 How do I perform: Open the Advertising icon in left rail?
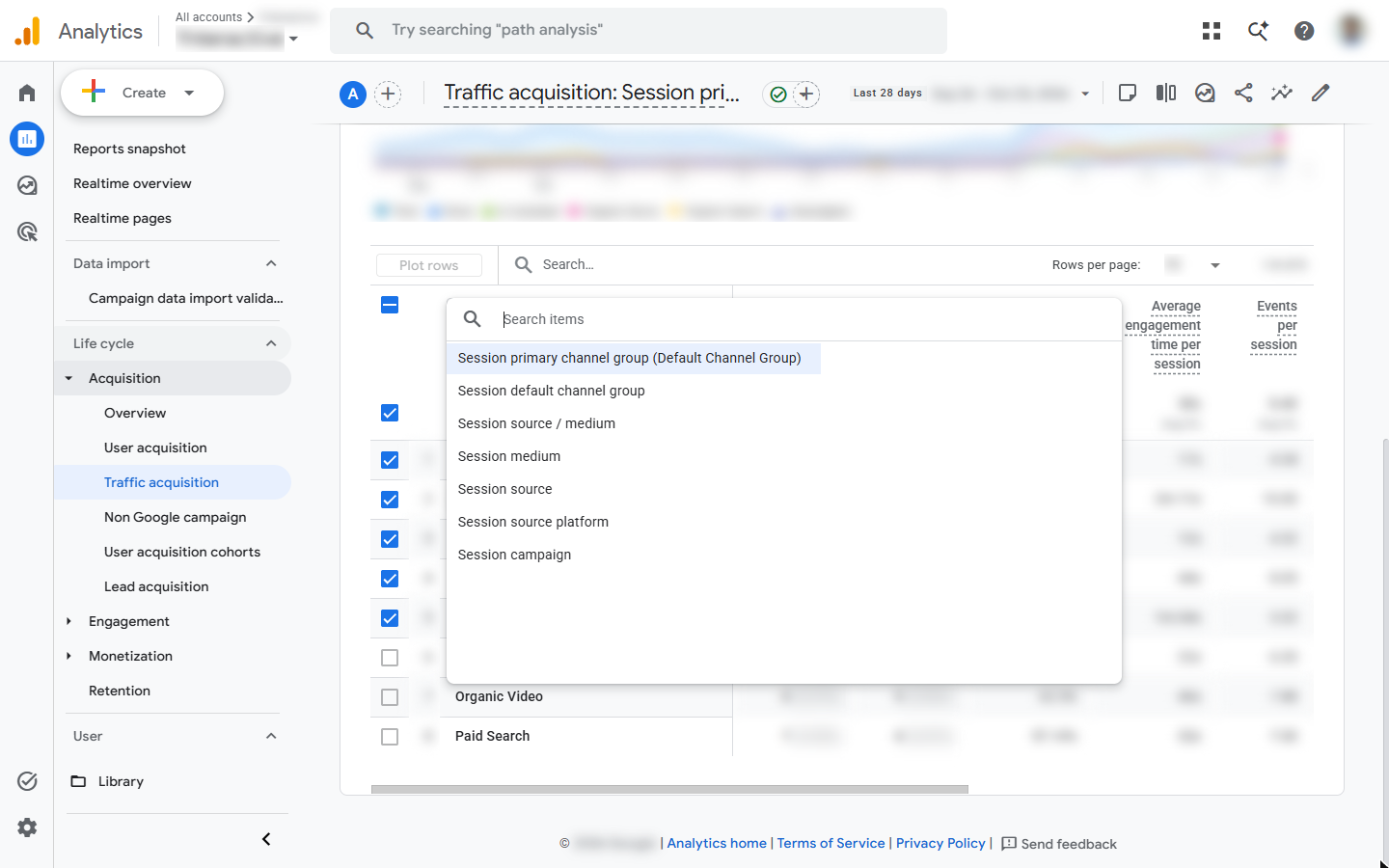click(x=27, y=232)
